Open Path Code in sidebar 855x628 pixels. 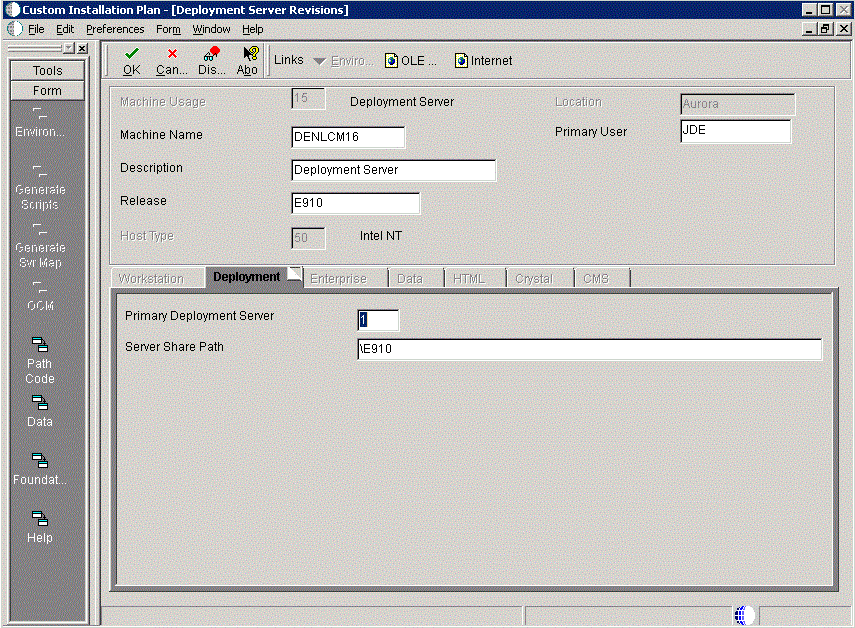(x=40, y=345)
